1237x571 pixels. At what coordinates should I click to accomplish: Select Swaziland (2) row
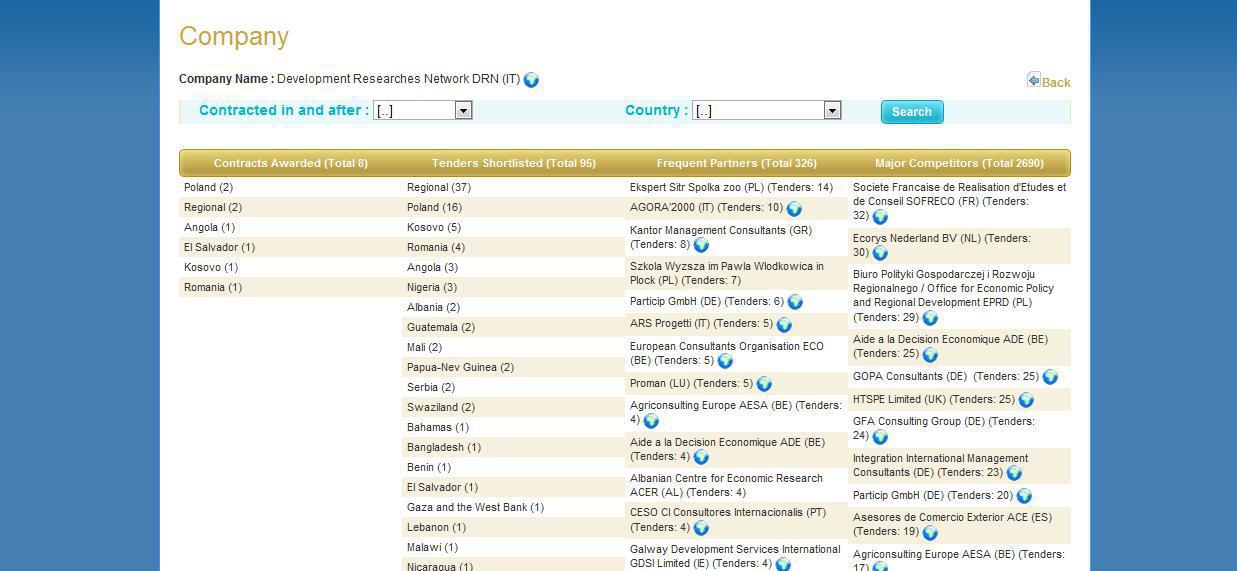tap(513, 407)
